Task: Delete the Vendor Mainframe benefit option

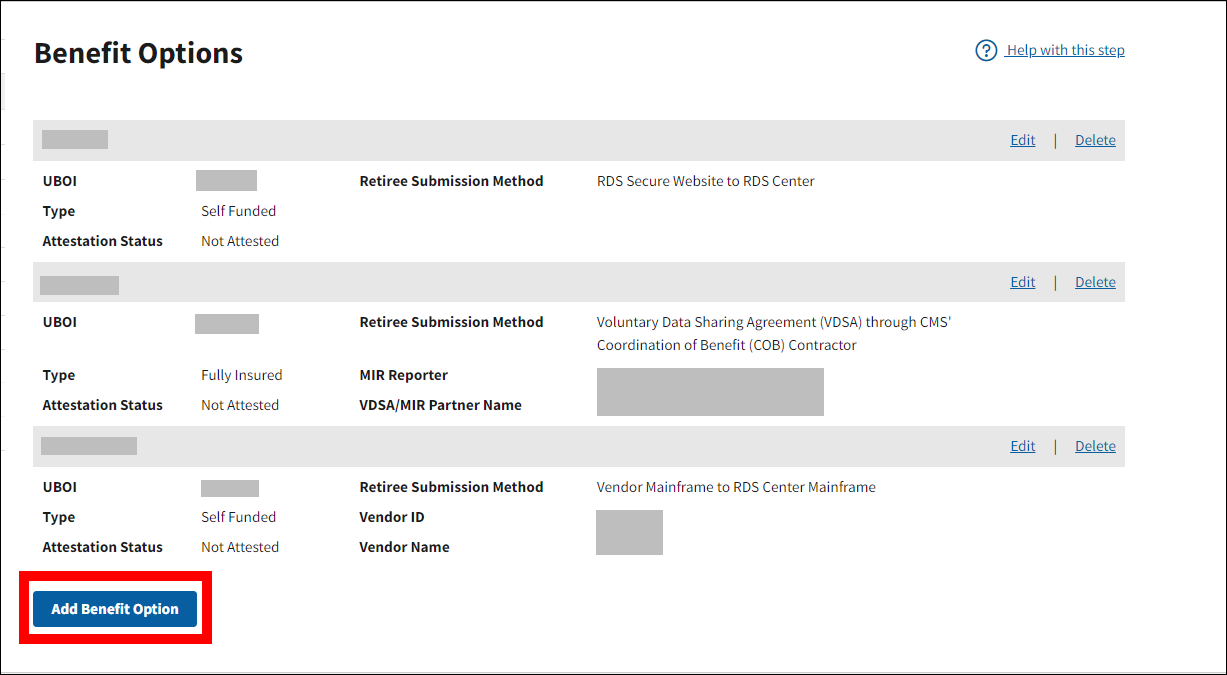Action: point(1095,446)
